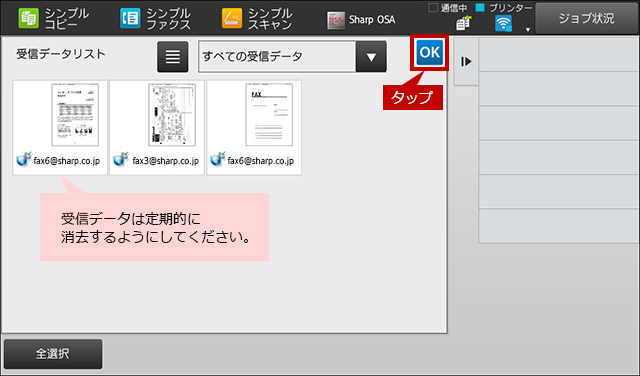Tap the document filing status icon
Image resolution: width=640 pixels, height=376 pixels.
(x=463, y=23)
